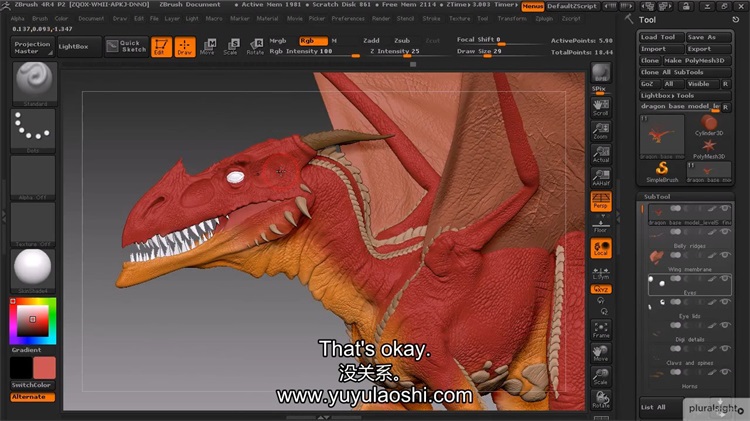Toggle Persp perspective view

point(601,201)
